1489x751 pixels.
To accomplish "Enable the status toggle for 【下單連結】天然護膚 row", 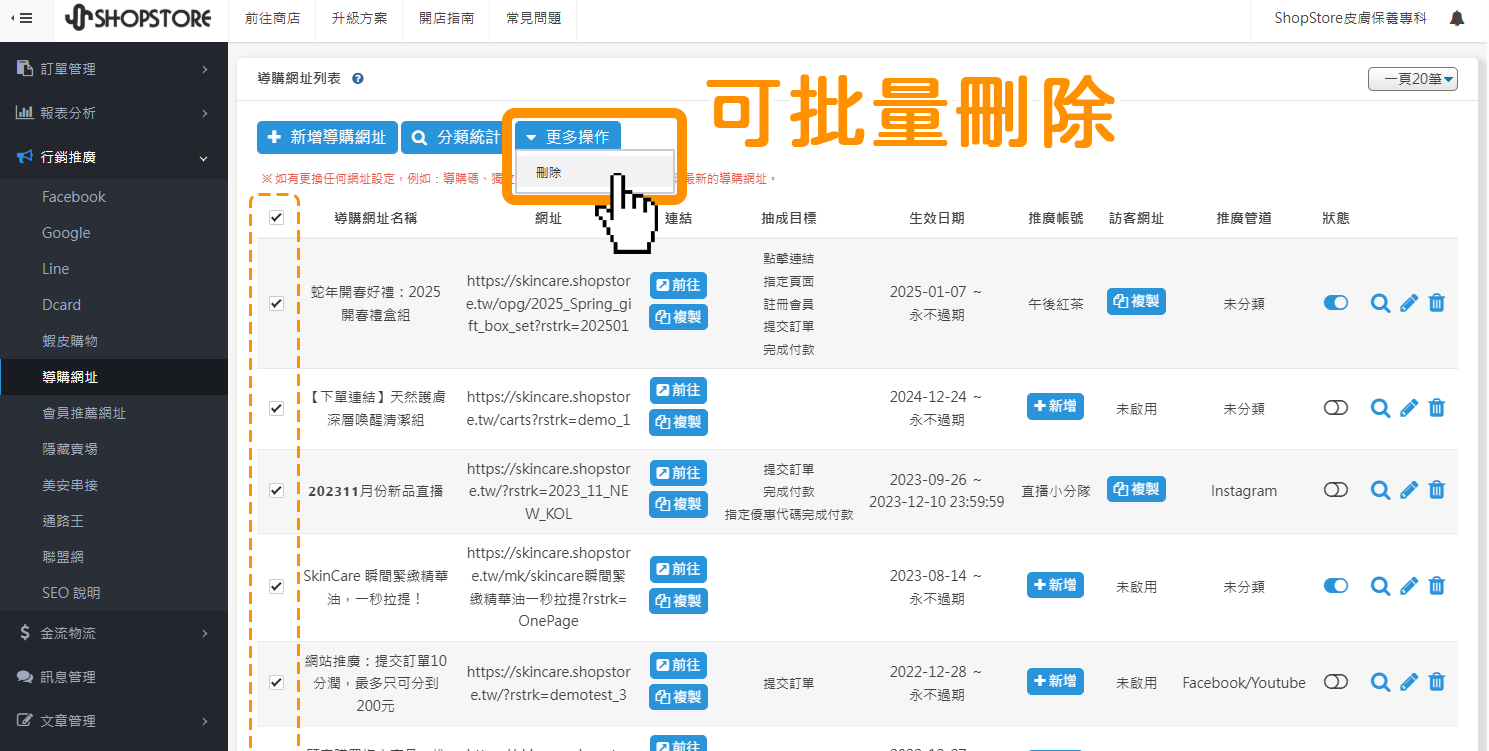I will click(x=1336, y=407).
